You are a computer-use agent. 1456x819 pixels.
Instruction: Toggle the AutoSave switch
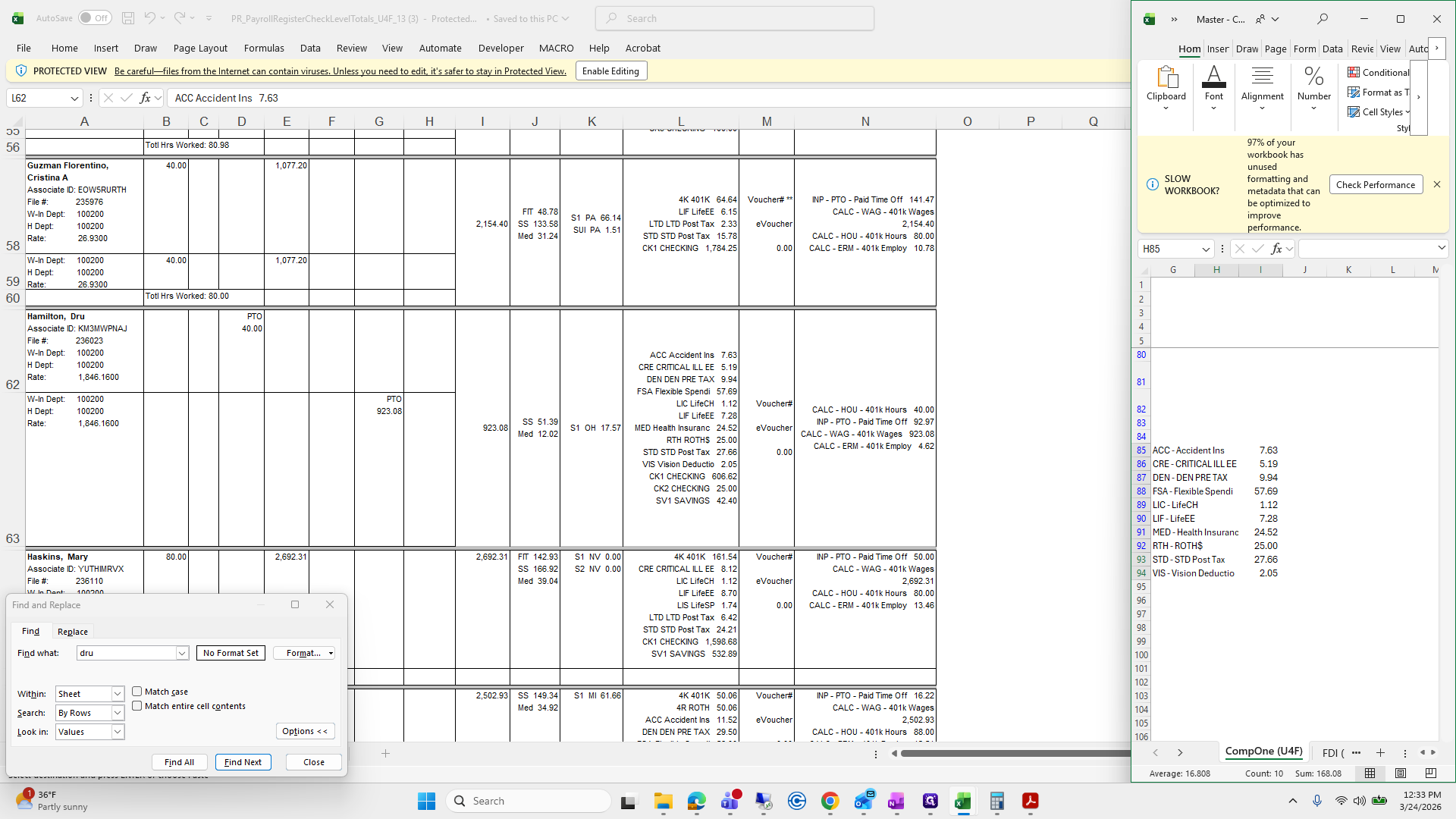94,18
